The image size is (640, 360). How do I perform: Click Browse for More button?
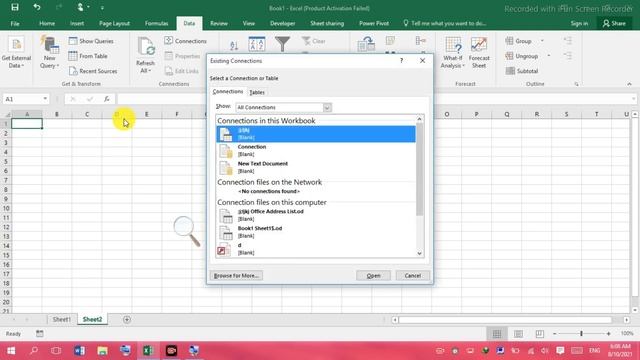[236, 276]
